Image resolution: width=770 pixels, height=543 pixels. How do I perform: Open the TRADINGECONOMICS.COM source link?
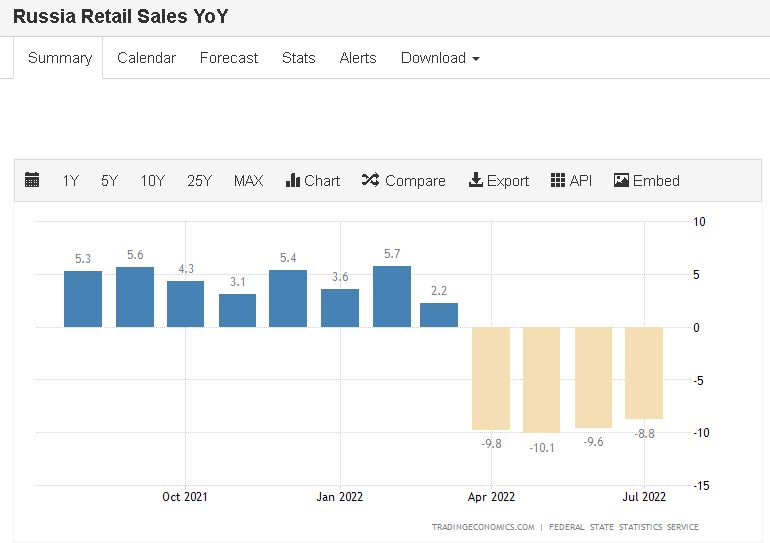(x=482, y=527)
